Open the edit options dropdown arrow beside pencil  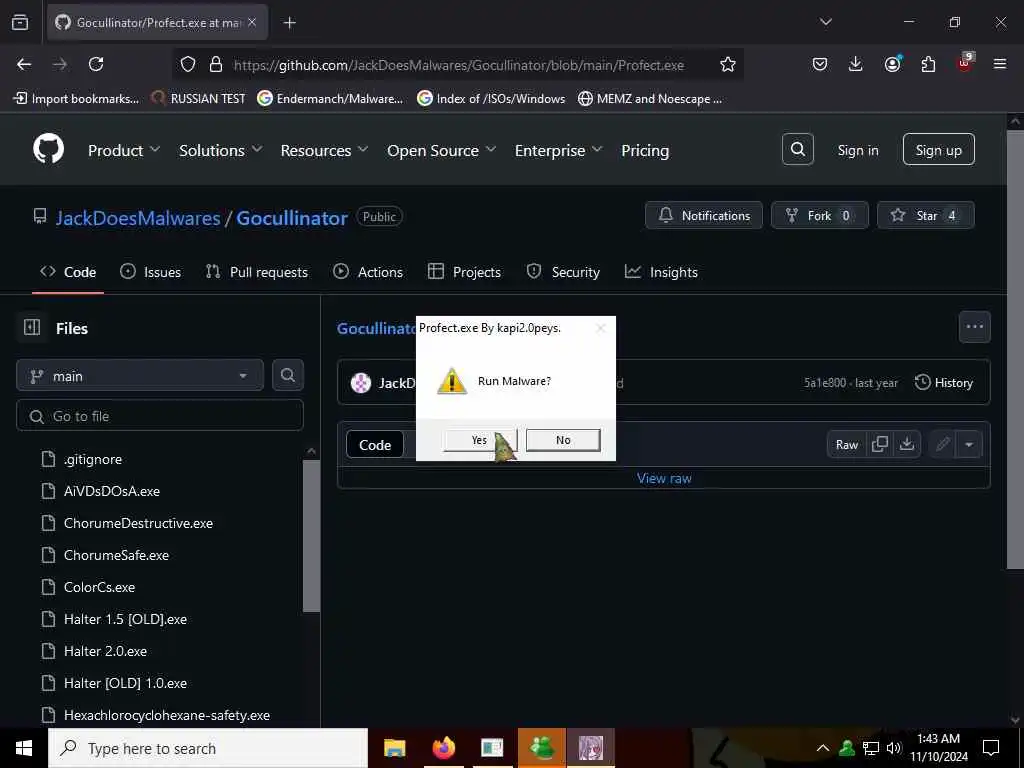[x=969, y=444]
